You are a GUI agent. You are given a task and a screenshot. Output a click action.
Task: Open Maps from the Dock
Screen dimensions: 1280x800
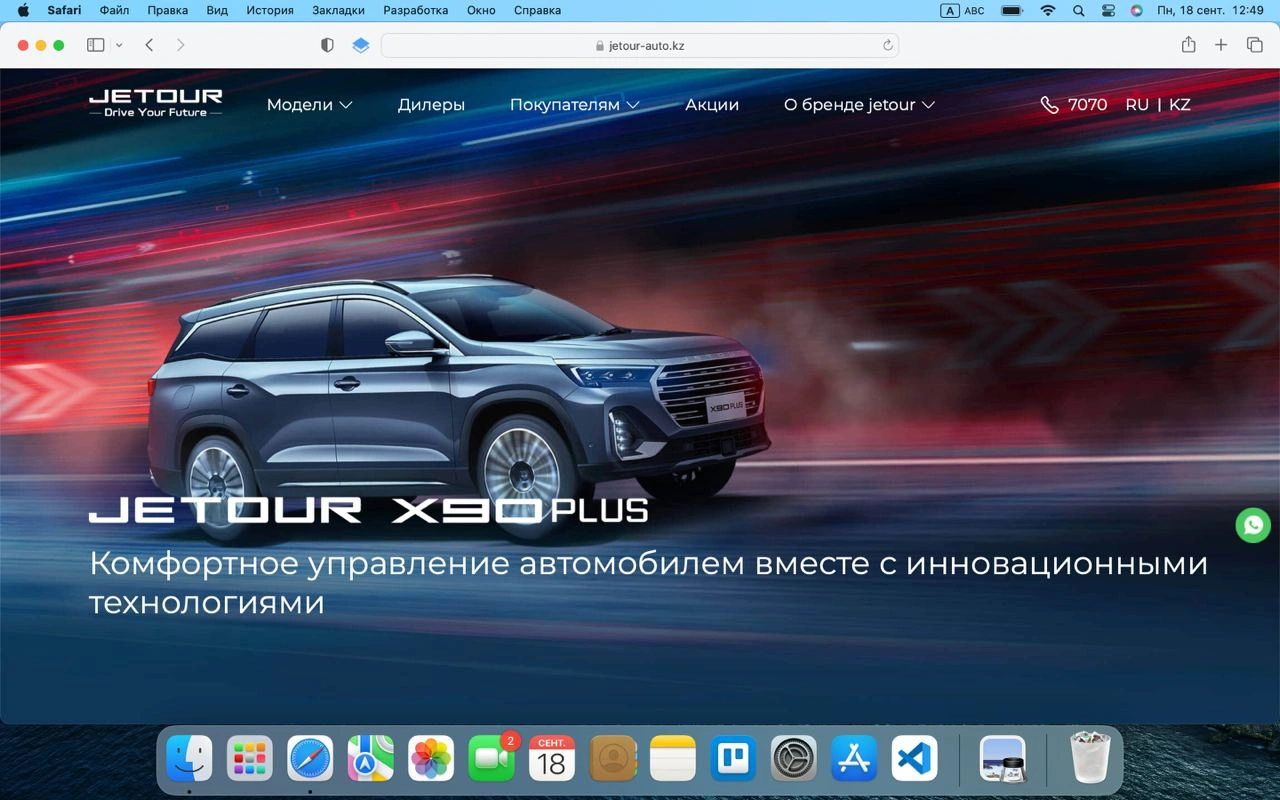tap(371, 758)
